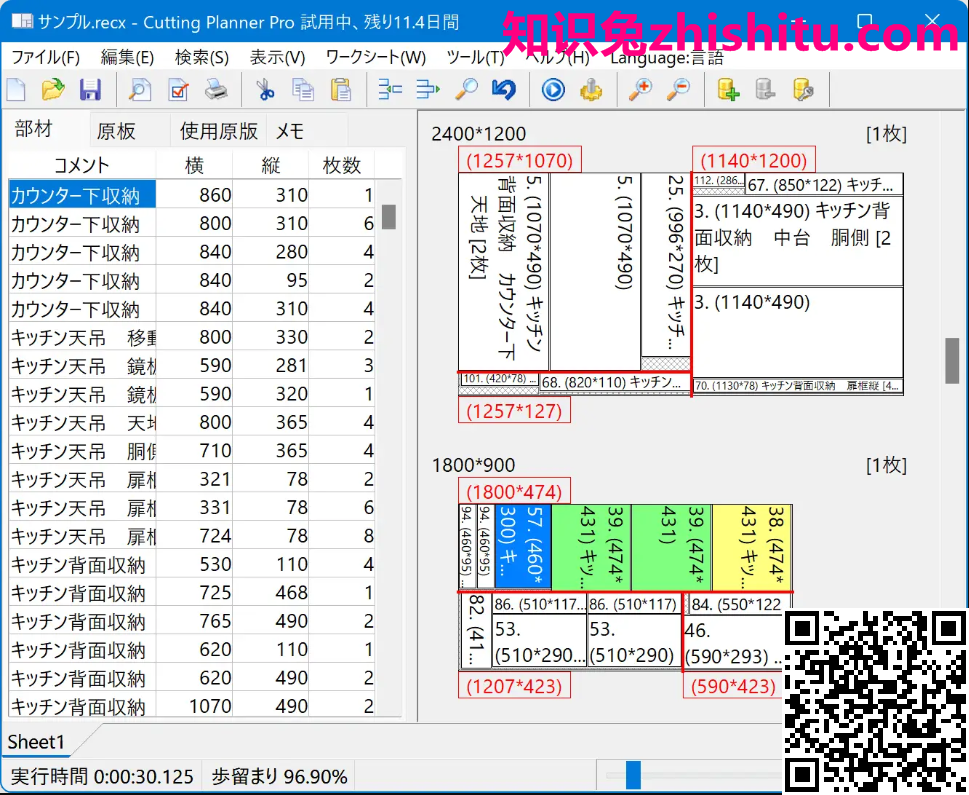Image resolution: width=969 pixels, height=795 pixels.
Task: Click the New file toolbar icon
Action: (17, 90)
